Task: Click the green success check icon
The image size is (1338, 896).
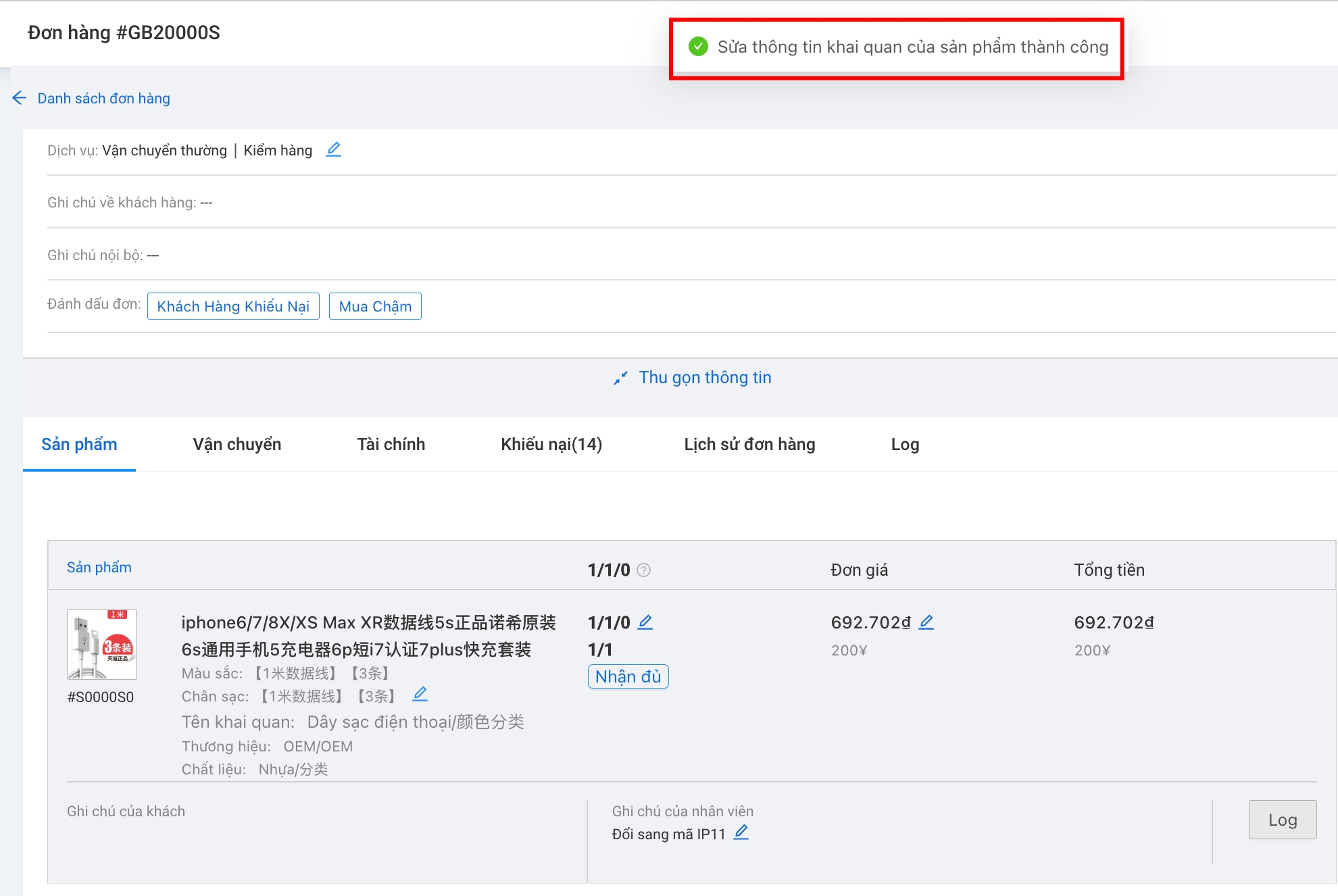Action: coord(698,47)
